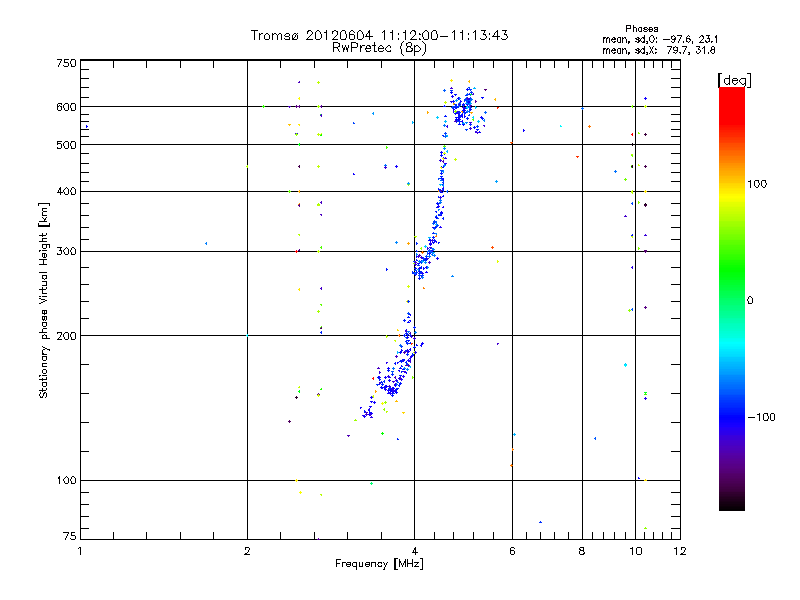Viewport: 800px width, 600px height.
Task: Click the plot title 'Tromsø 20120604 11:12:00-11:13:43'
Action: pyautogui.click(x=379, y=35)
